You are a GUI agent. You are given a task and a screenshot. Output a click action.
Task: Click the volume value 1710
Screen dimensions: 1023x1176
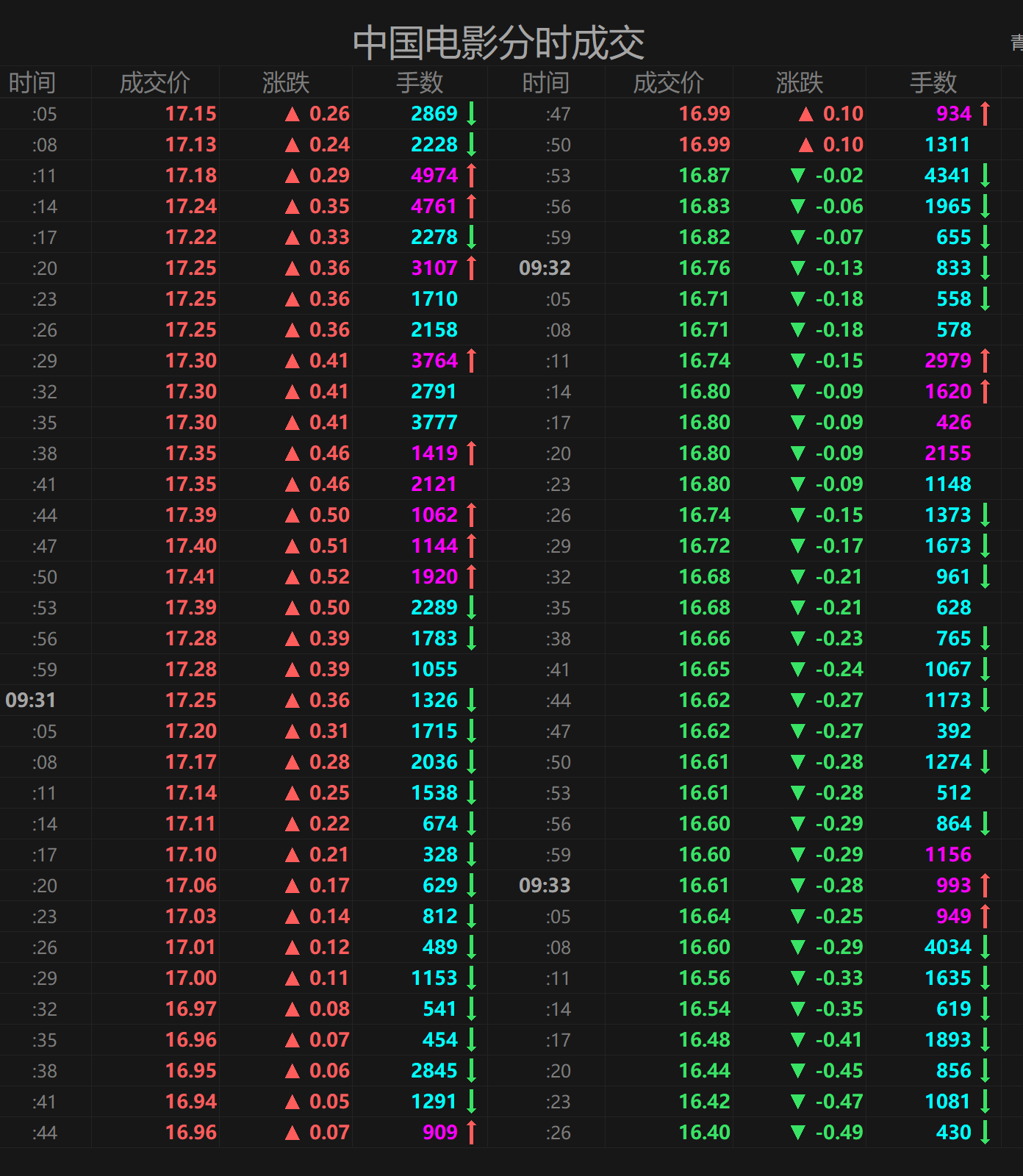[x=434, y=299]
